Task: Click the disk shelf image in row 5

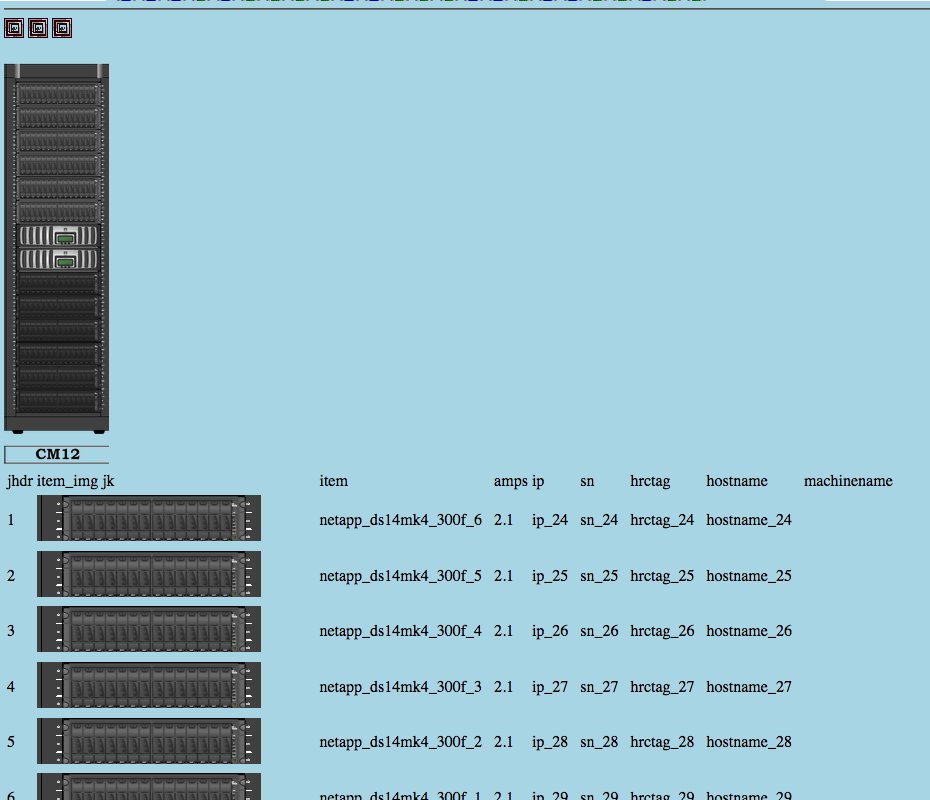Action: coord(149,741)
